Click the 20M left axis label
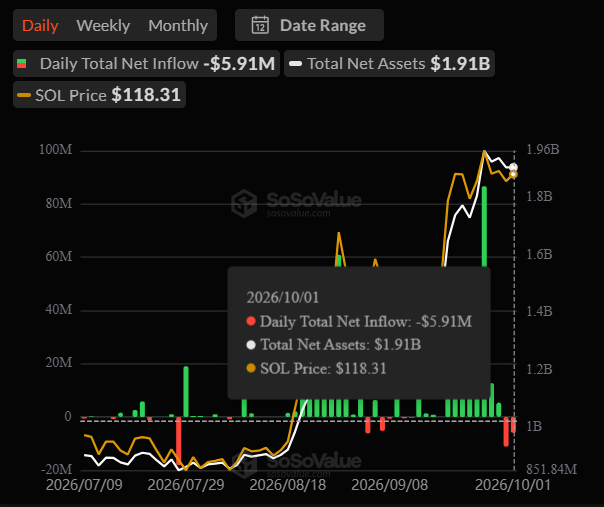Screen dimensions: 604x507 point(59,363)
